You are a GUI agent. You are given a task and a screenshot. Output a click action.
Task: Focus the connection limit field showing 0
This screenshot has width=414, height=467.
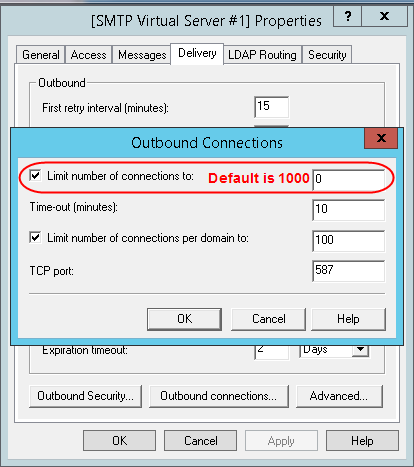pyautogui.click(x=349, y=179)
